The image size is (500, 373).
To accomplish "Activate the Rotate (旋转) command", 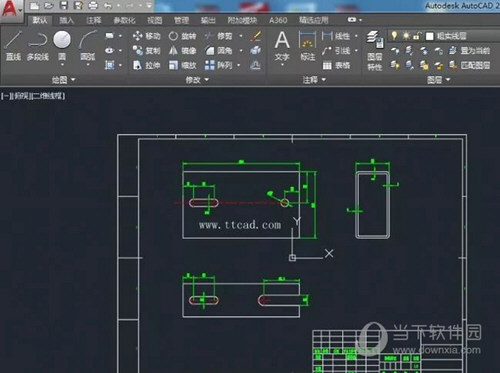I will [x=182, y=36].
